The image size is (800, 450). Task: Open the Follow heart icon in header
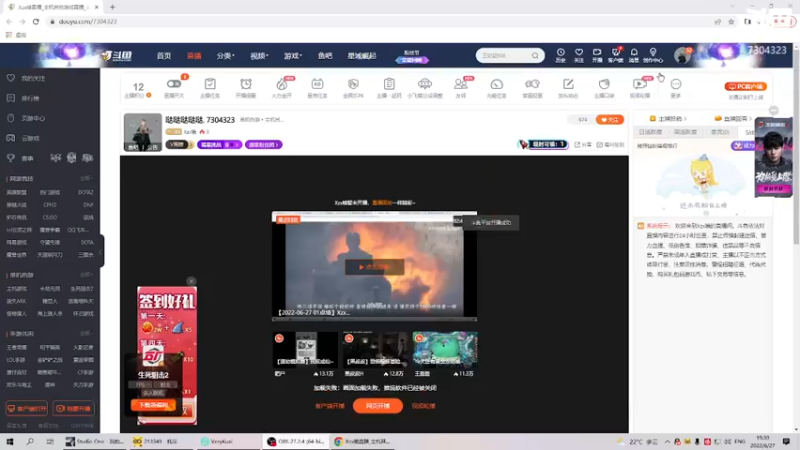coord(579,53)
